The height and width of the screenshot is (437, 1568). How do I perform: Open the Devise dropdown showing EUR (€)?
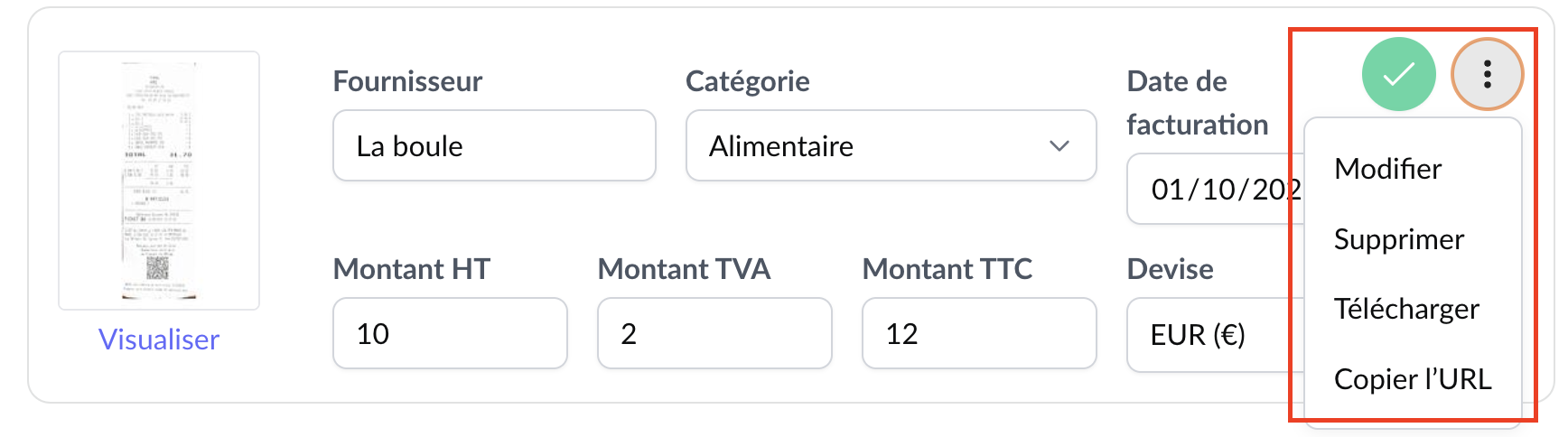[1210, 335]
